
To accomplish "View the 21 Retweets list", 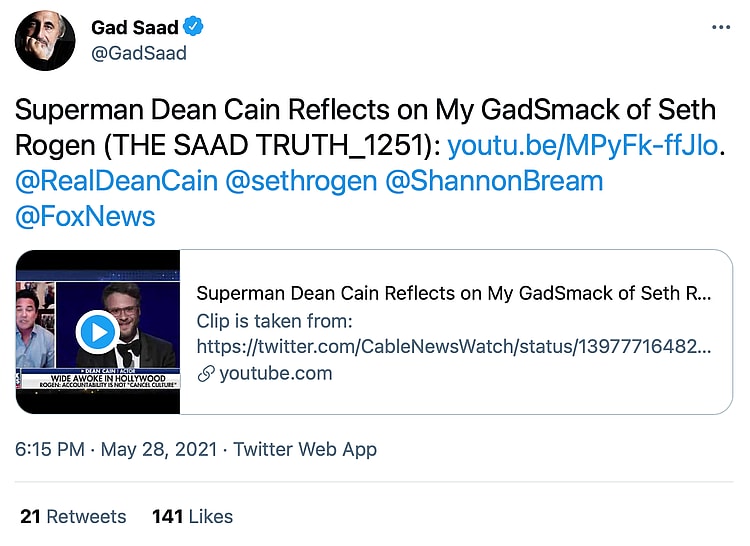I will click(73, 516).
